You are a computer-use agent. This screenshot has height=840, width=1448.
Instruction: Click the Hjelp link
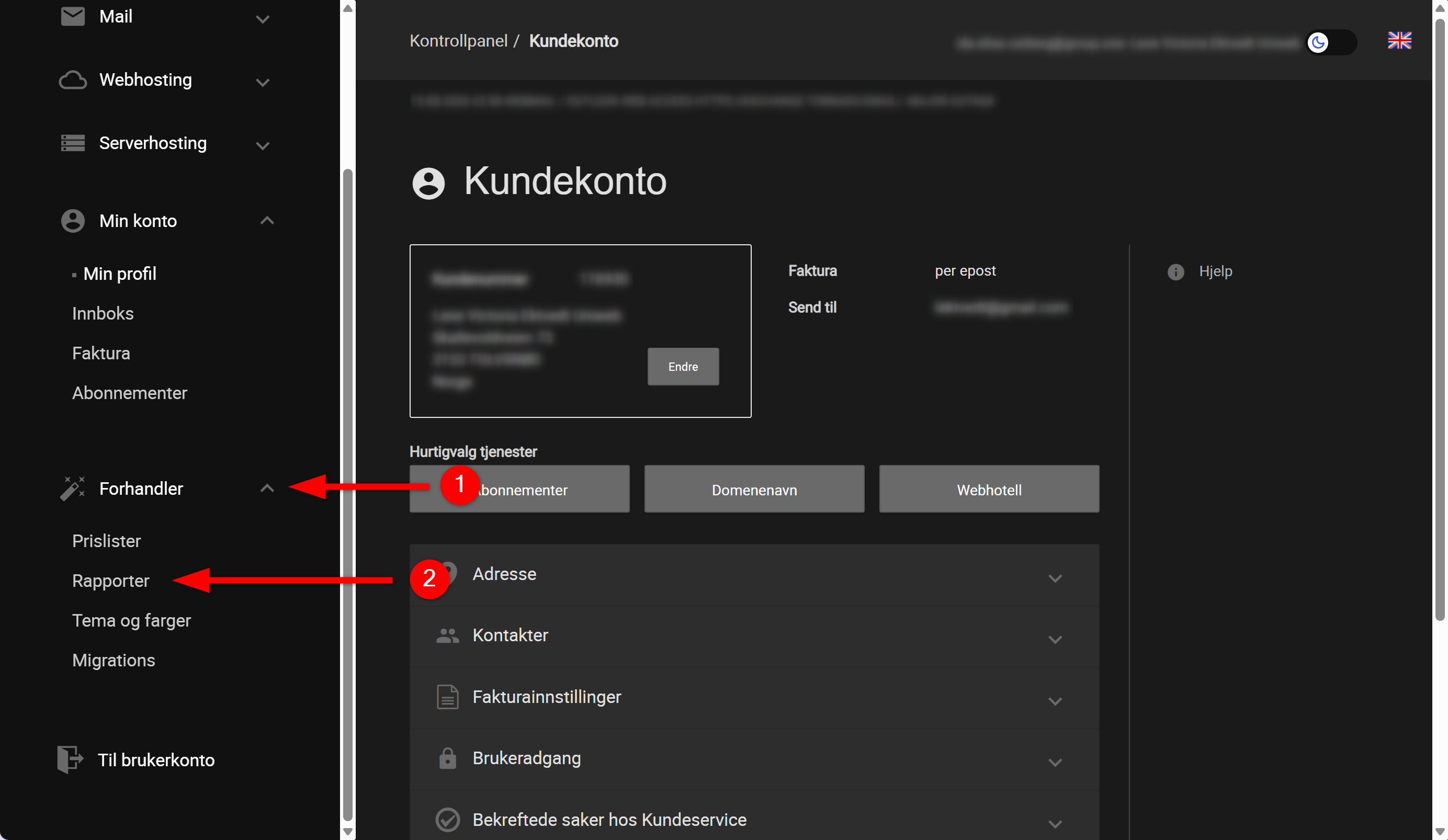1215,271
